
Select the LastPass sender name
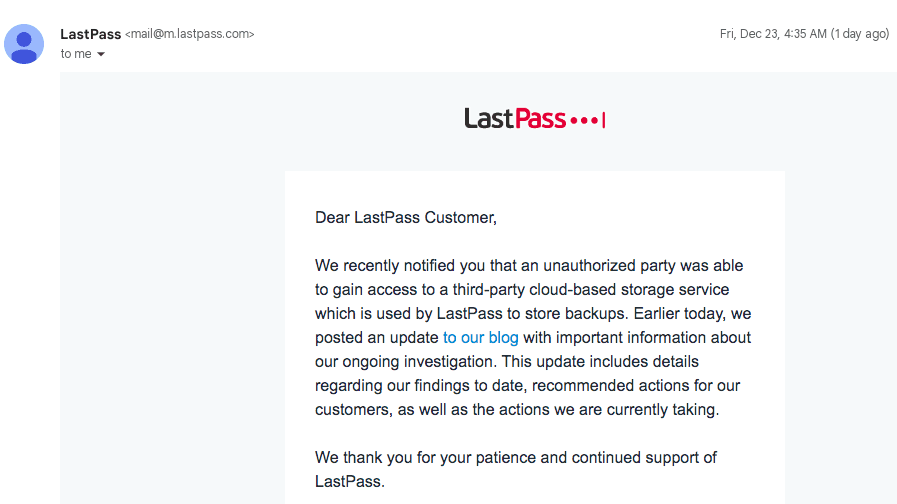(90, 34)
